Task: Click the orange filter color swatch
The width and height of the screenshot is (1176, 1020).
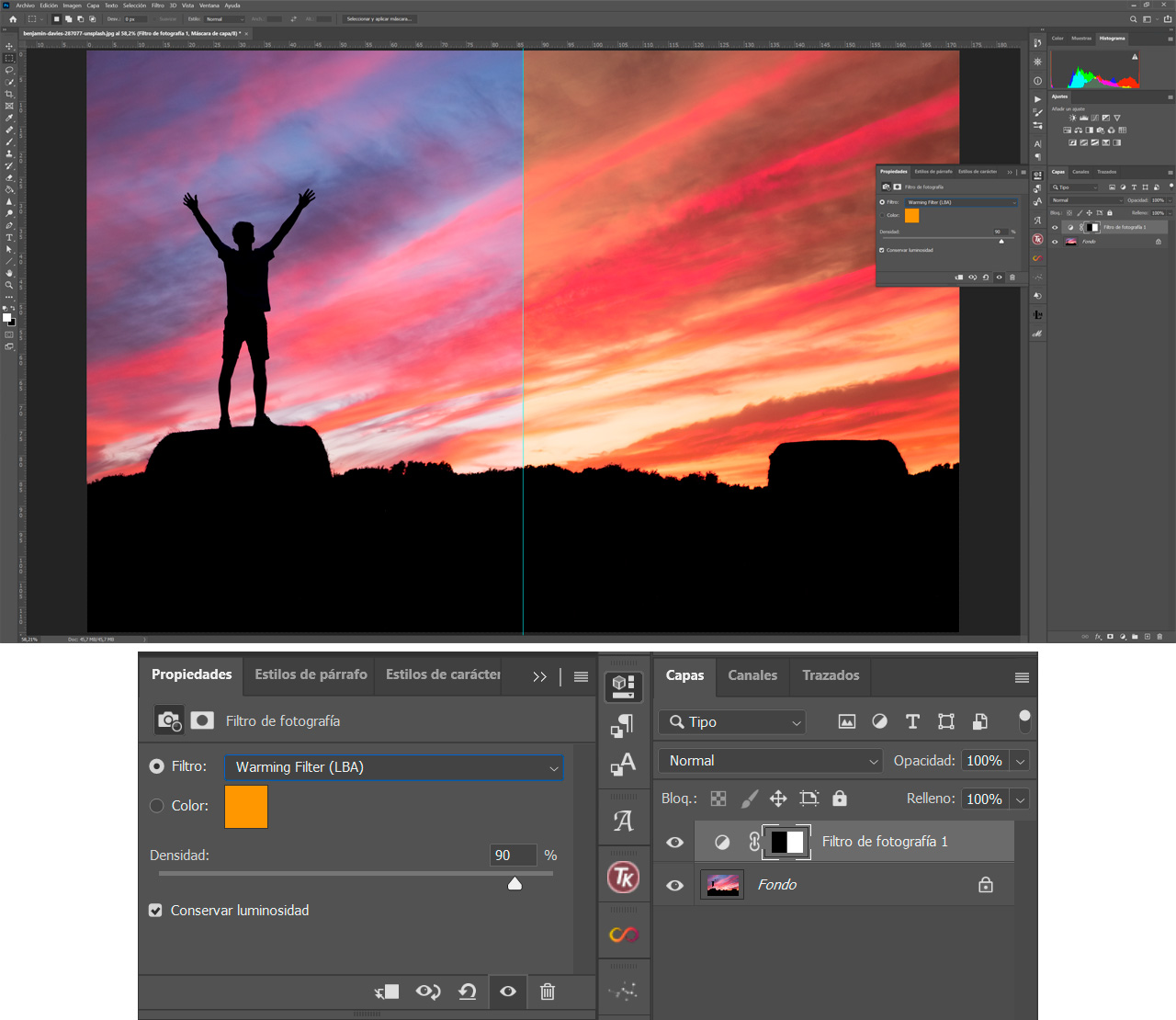Action: pyautogui.click(x=245, y=806)
